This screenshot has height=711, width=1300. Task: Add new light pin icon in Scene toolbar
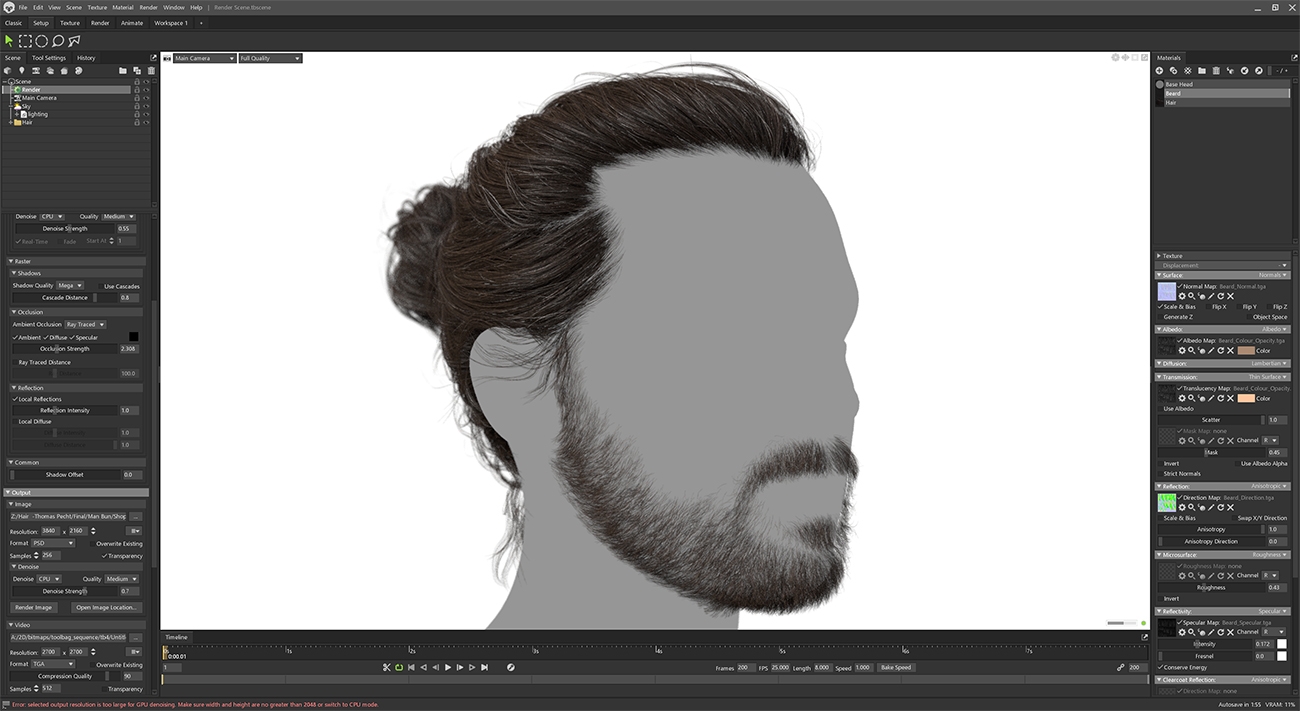(x=22, y=71)
